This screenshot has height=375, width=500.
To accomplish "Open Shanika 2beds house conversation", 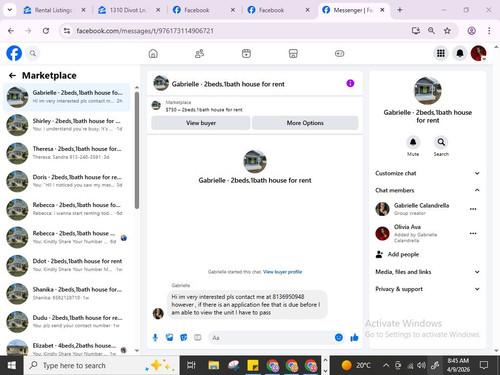I will click(67, 293).
